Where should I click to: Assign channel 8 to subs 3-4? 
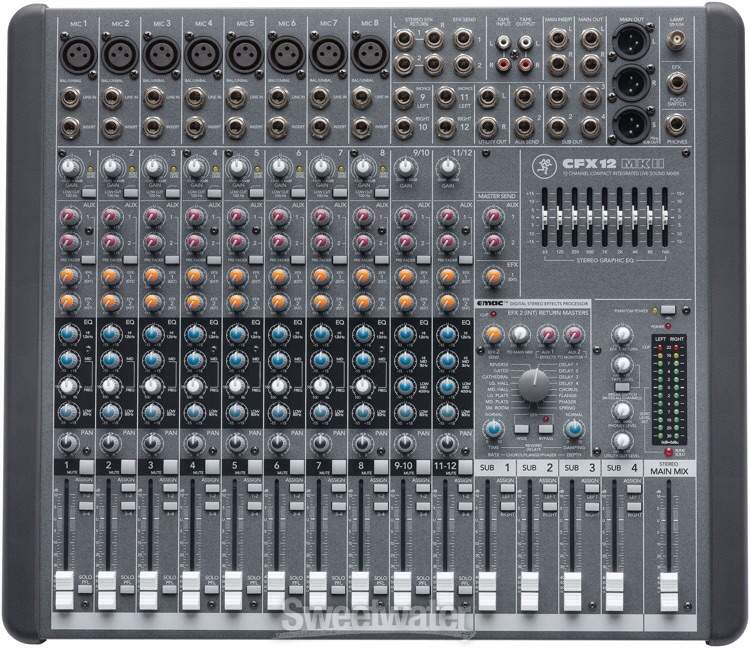click(x=380, y=506)
